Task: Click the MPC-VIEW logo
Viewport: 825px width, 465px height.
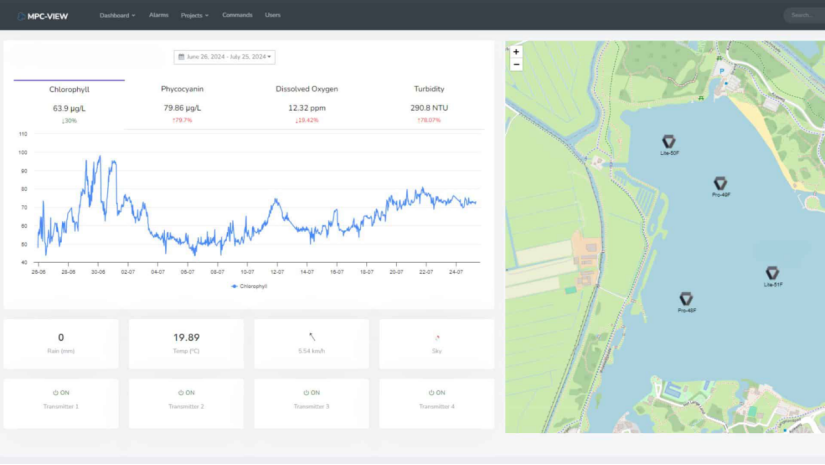Action: tap(40, 16)
